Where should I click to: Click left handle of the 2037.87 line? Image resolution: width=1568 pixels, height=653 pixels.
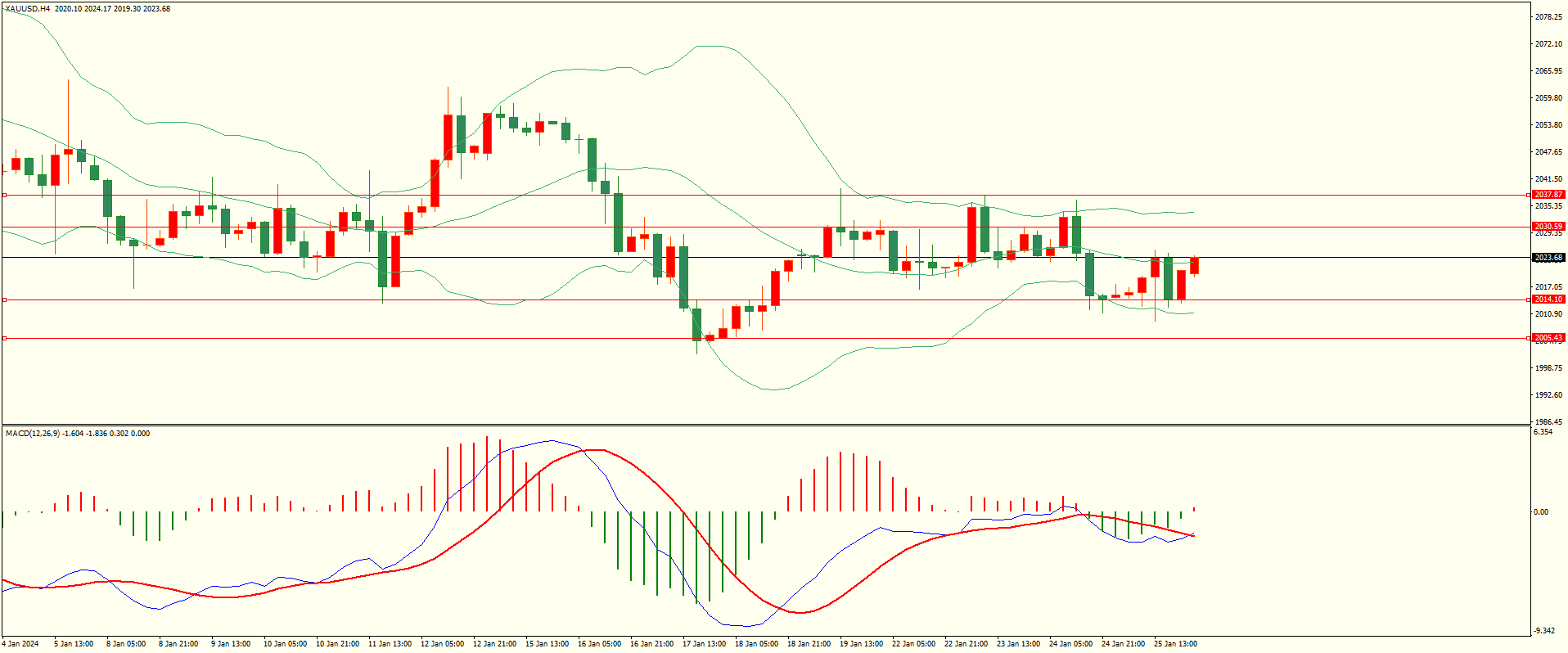point(4,195)
